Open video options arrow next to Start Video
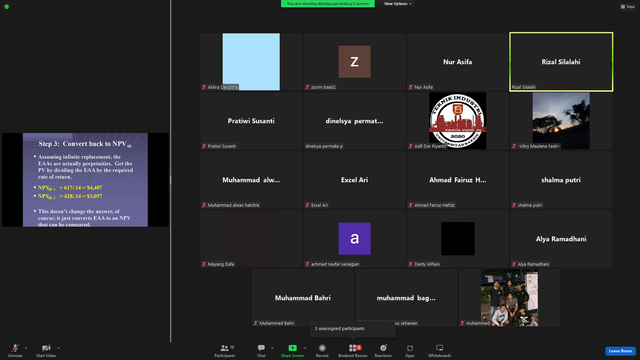 point(58,348)
